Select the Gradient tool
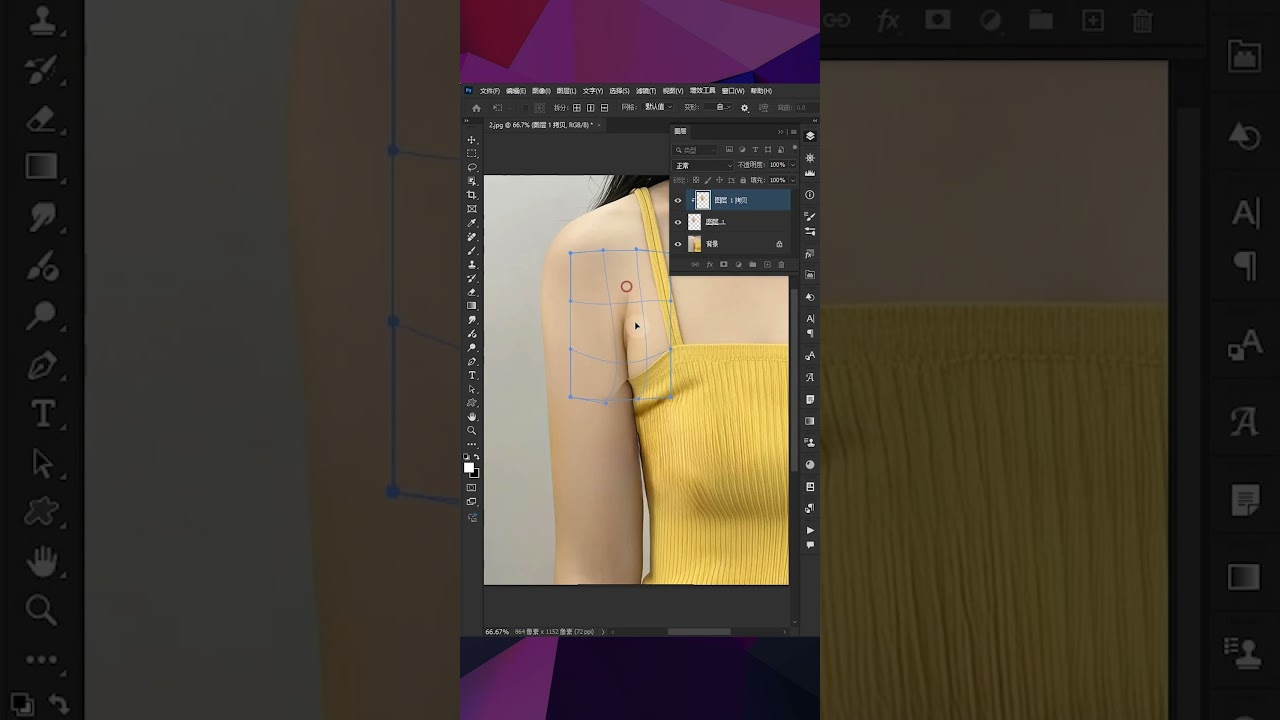The width and height of the screenshot is (1280, 720). [471, 306]
